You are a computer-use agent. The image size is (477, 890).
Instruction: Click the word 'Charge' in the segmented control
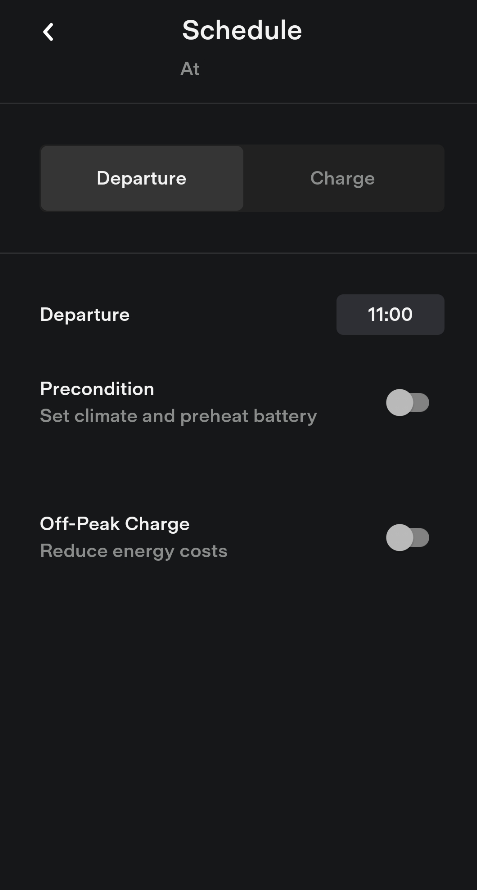click(342, 178)
